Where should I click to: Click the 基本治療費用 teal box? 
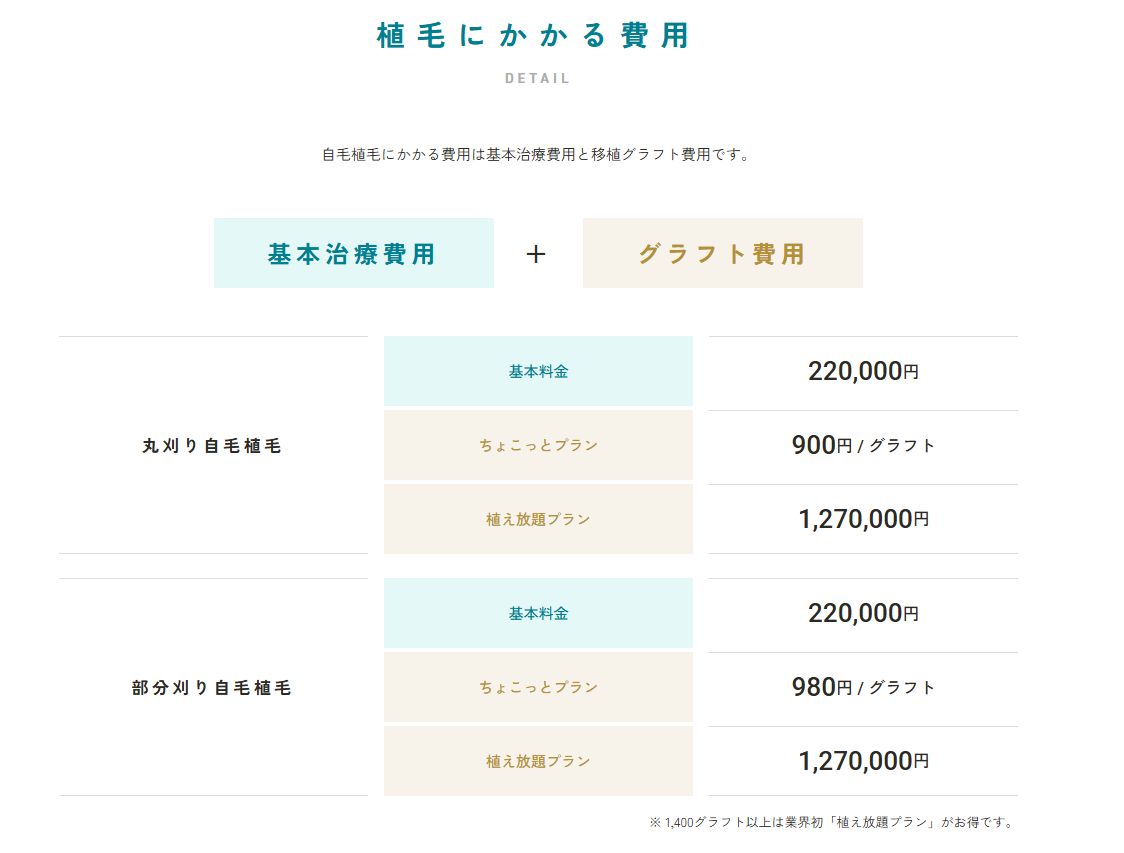tap(353, 253)
